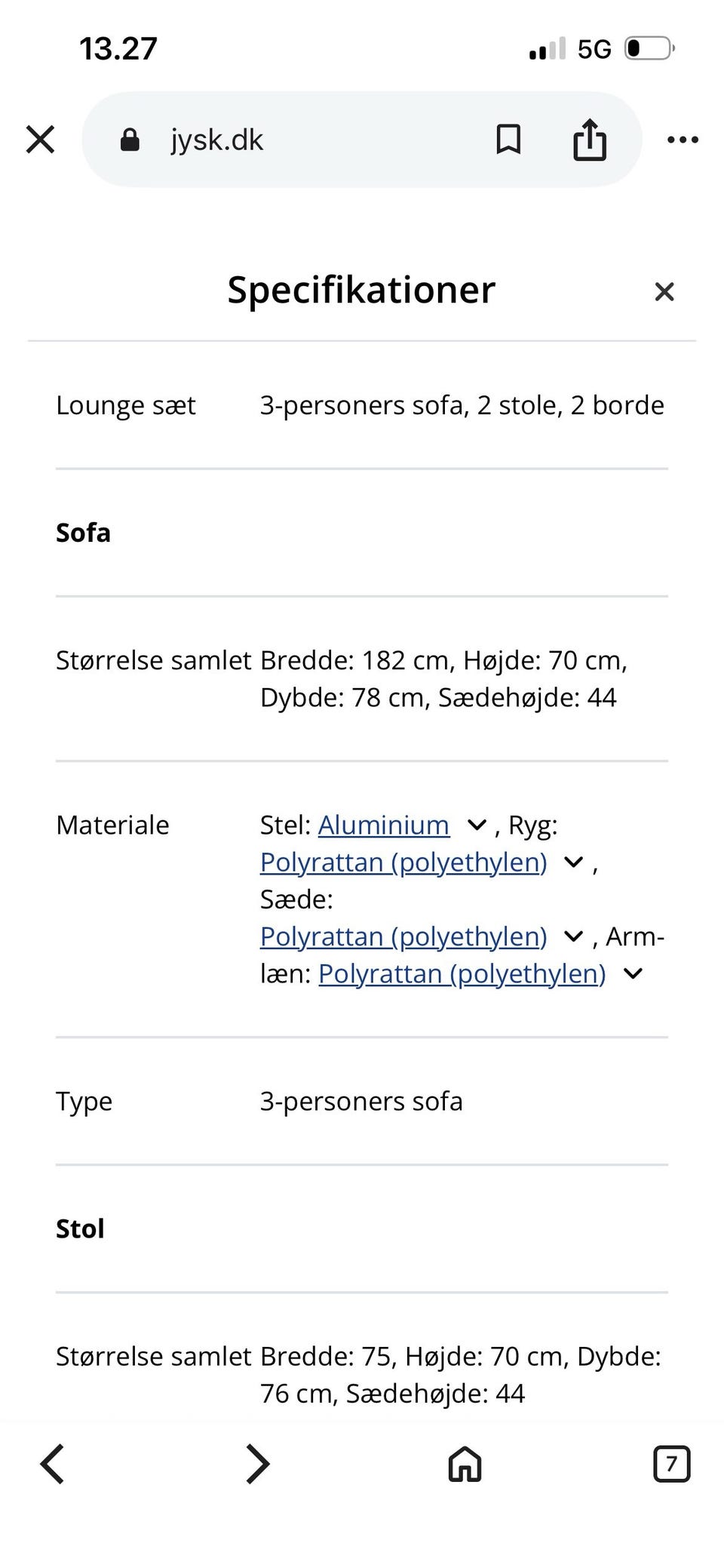
Task: Expand the Armlæn Polyrattan material info
Action: (x=632, y=973)
